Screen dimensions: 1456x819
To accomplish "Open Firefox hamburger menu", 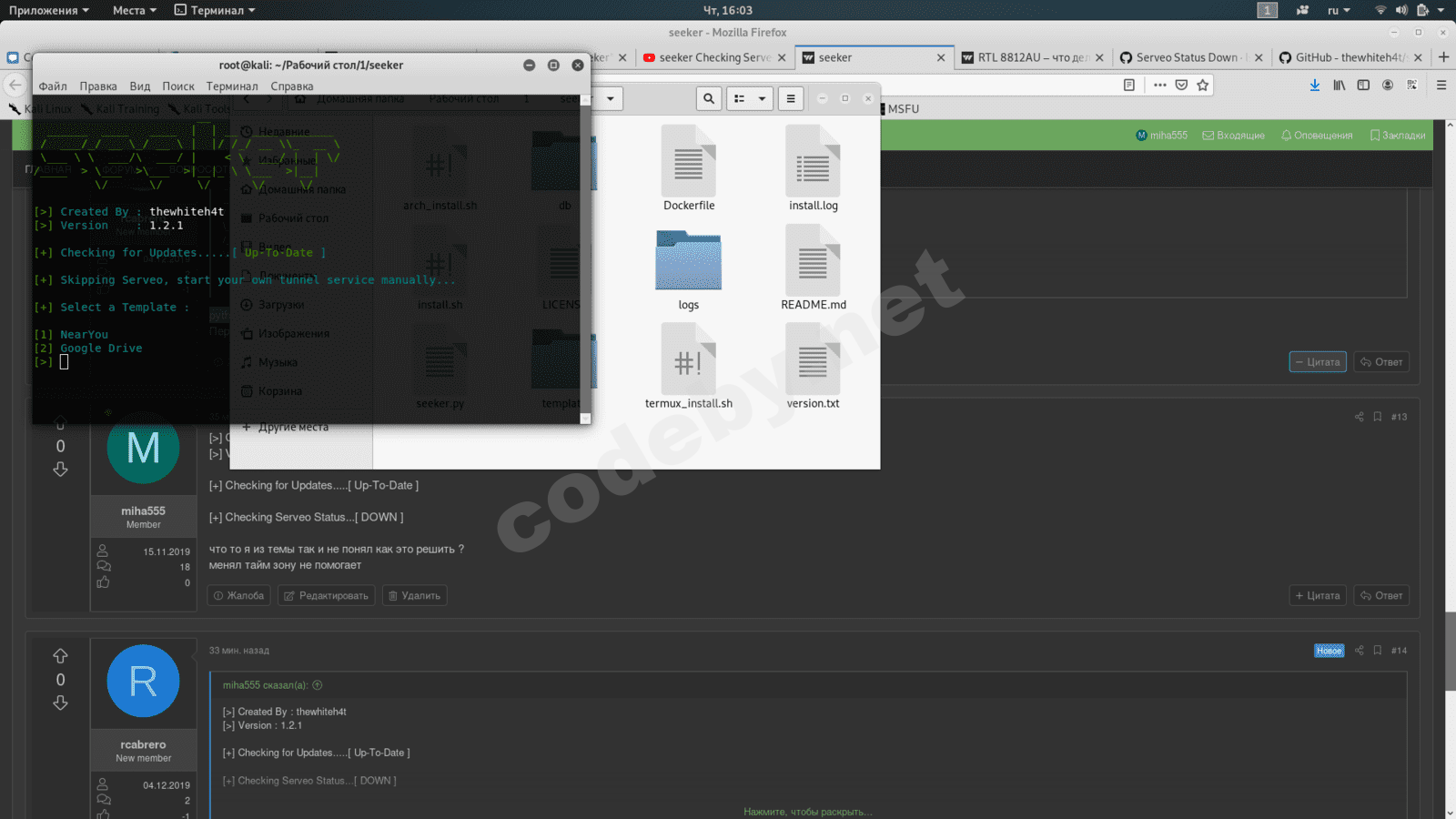I will 1441,85.
